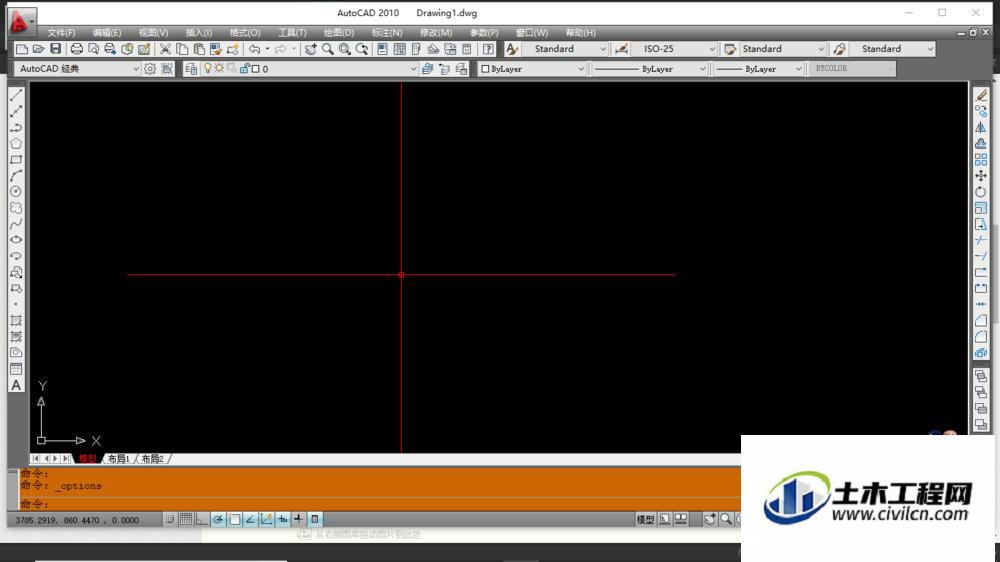Viewport: 1000px width, 562px height.
Task: Select the Rotate modify tool
Action: click(x=981, y=191)
